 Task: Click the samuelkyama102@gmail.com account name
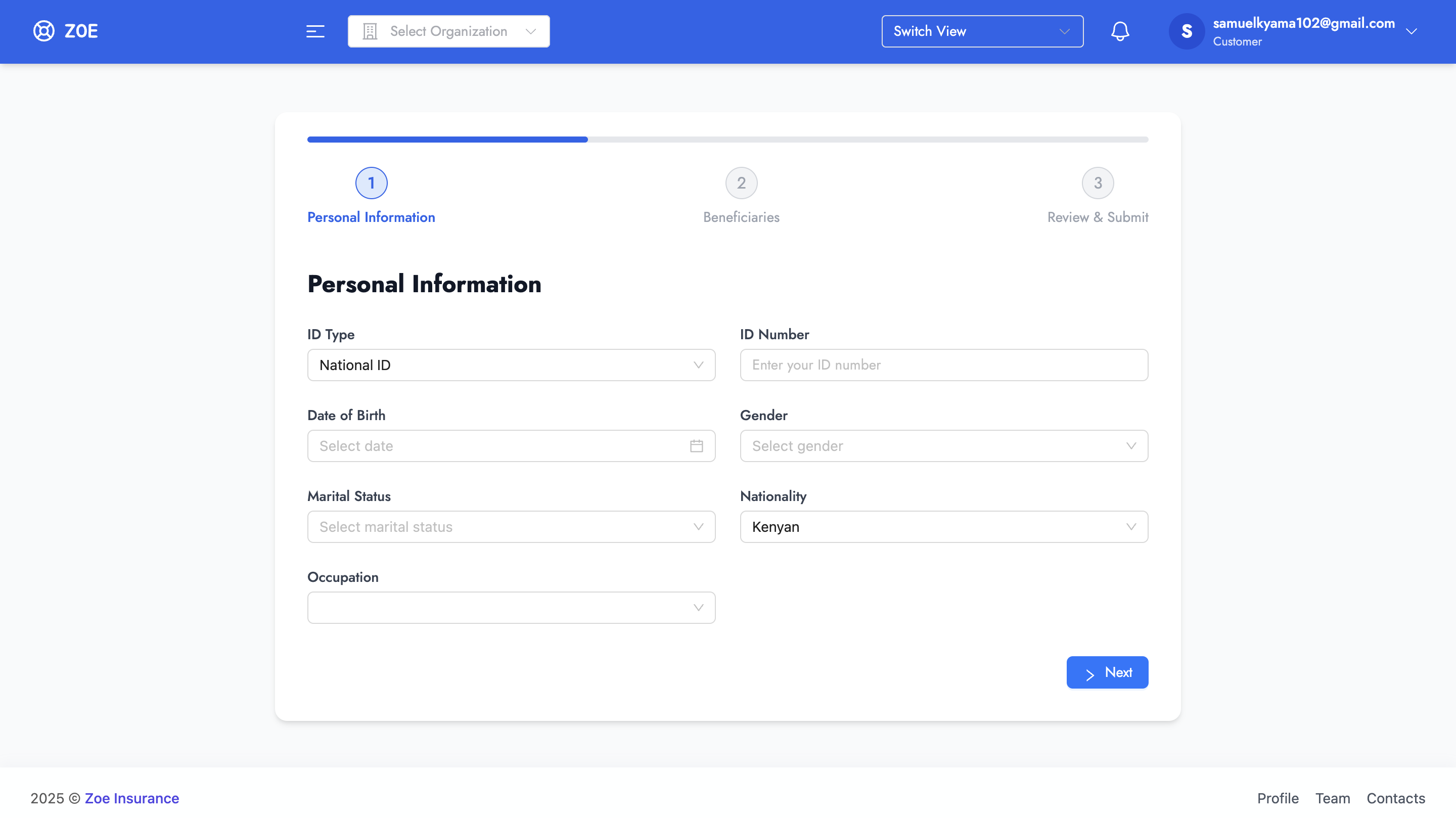tap(1303, 23)
